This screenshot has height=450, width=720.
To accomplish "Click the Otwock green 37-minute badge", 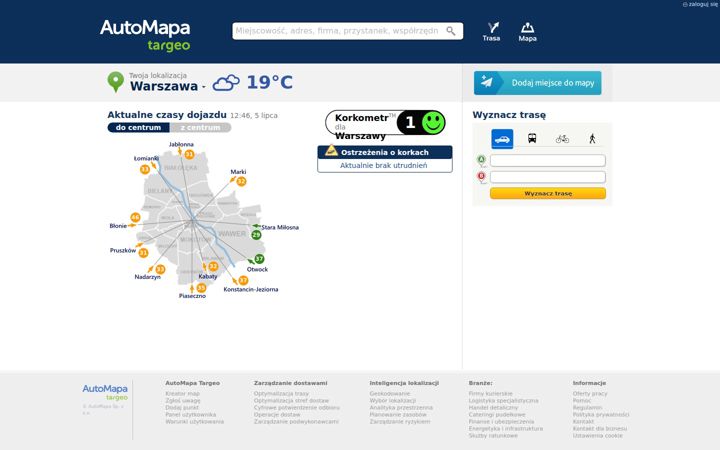I will 259,259.
